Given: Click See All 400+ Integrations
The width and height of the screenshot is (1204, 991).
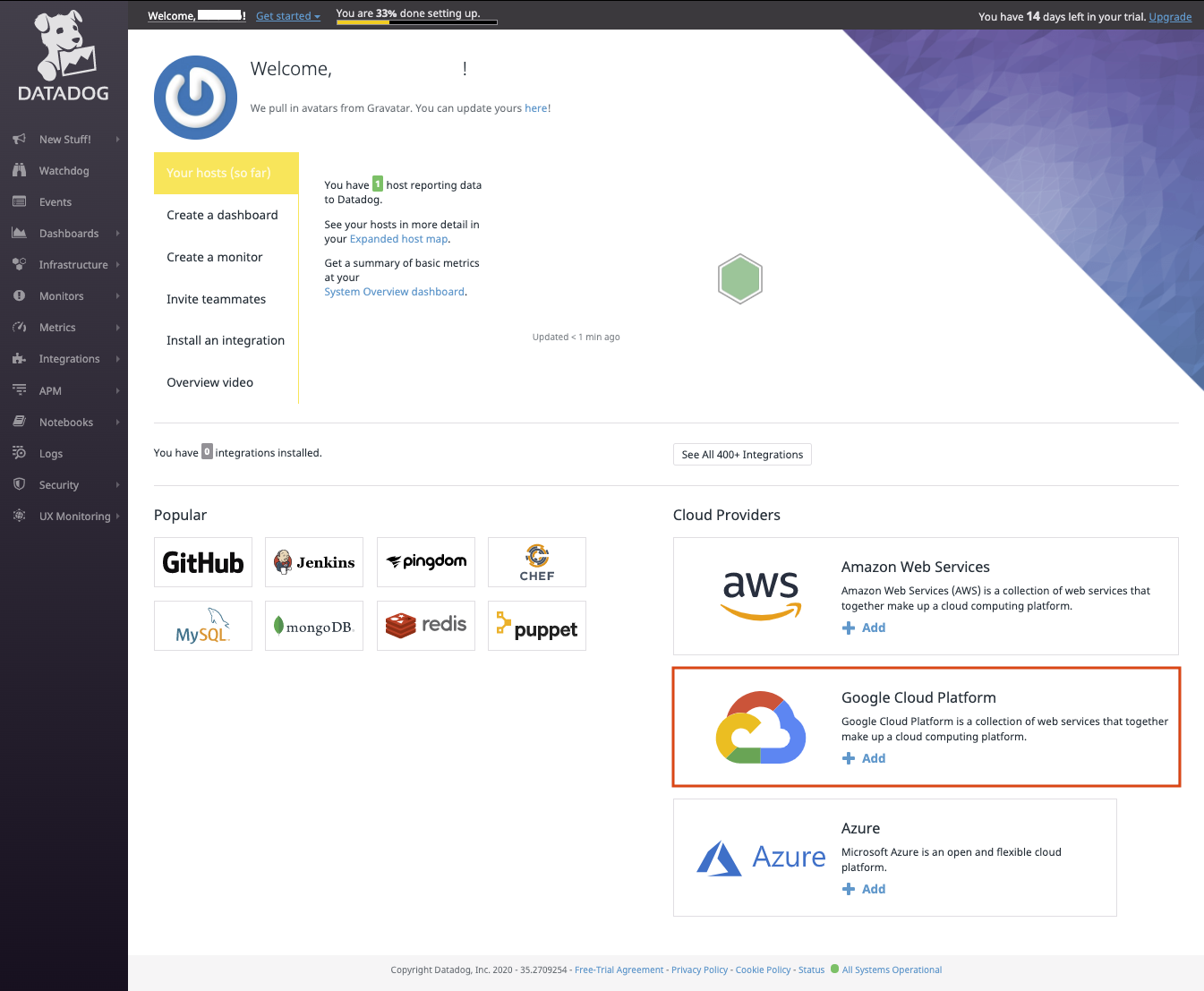Looking at the screenshot, I should point(741,454).
